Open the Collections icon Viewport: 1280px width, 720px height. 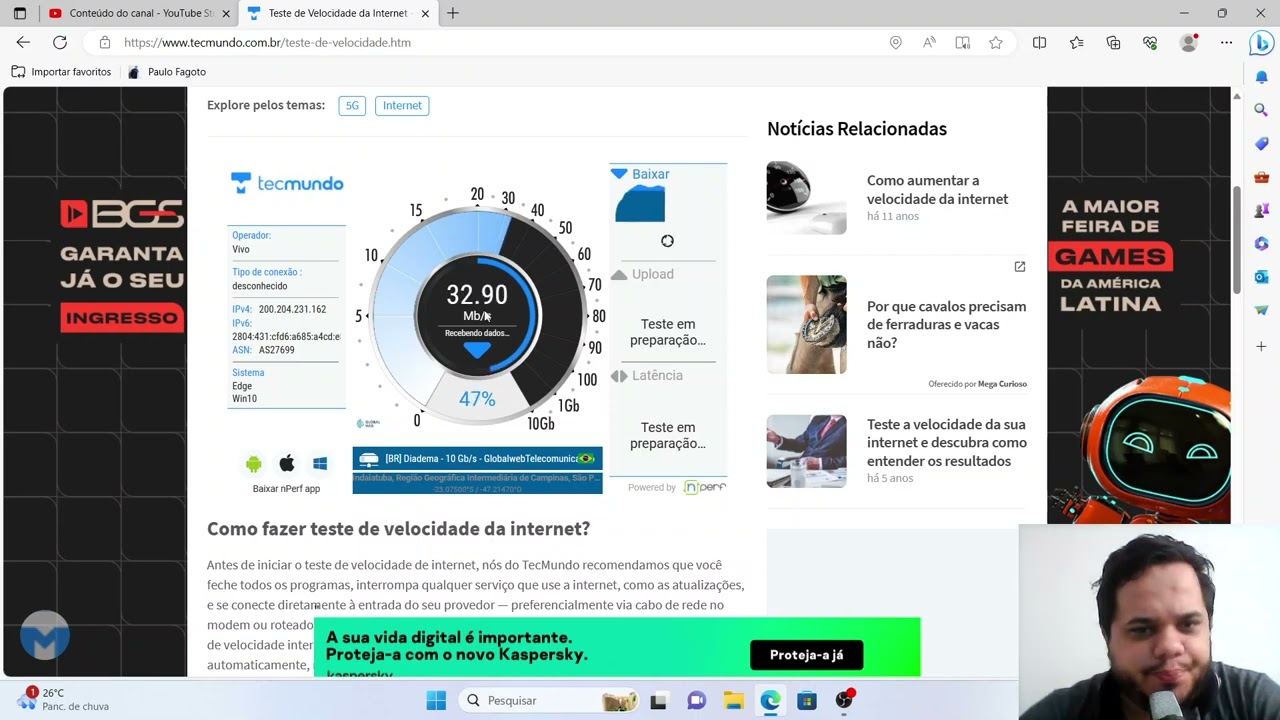(1113, 42)
